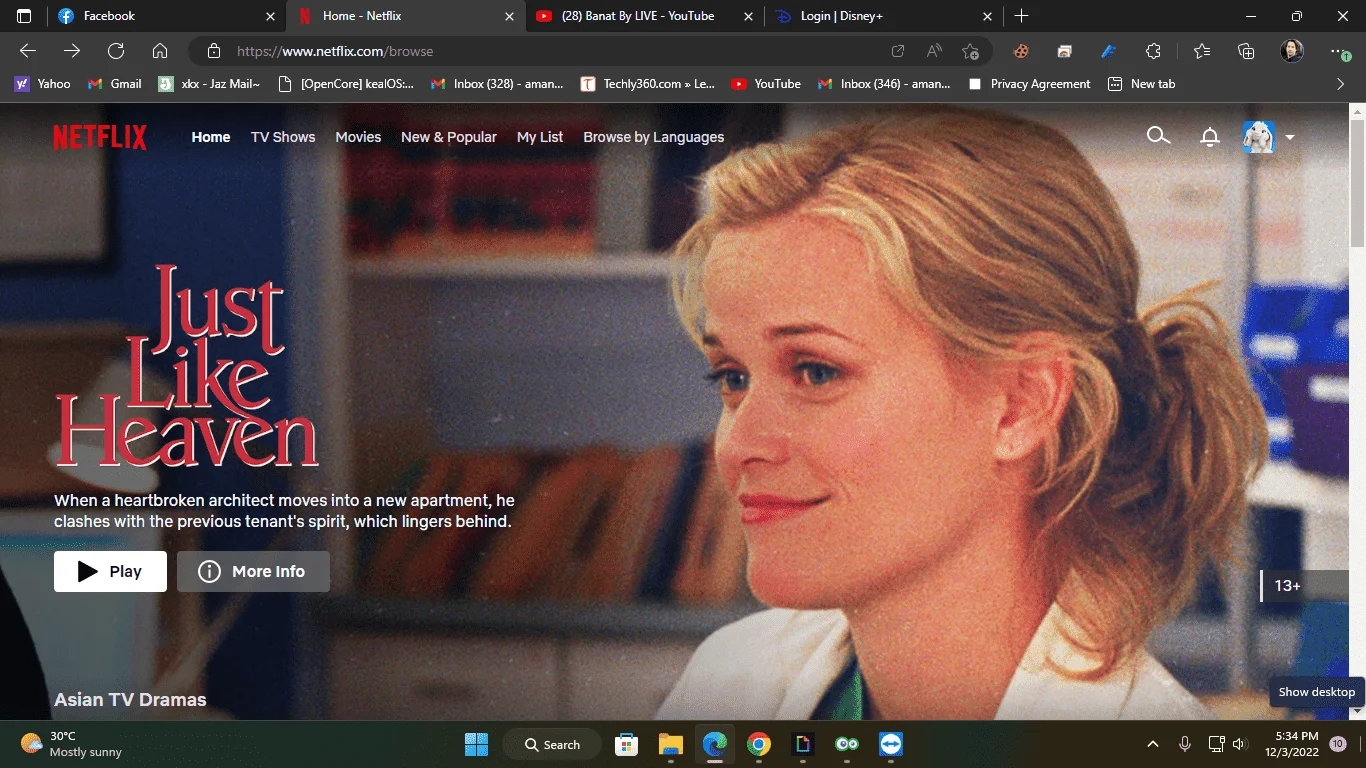Click the Asian TV Dramas row title
The height and width of the screenshot is (768, 1366).
(x=130, y=700)
